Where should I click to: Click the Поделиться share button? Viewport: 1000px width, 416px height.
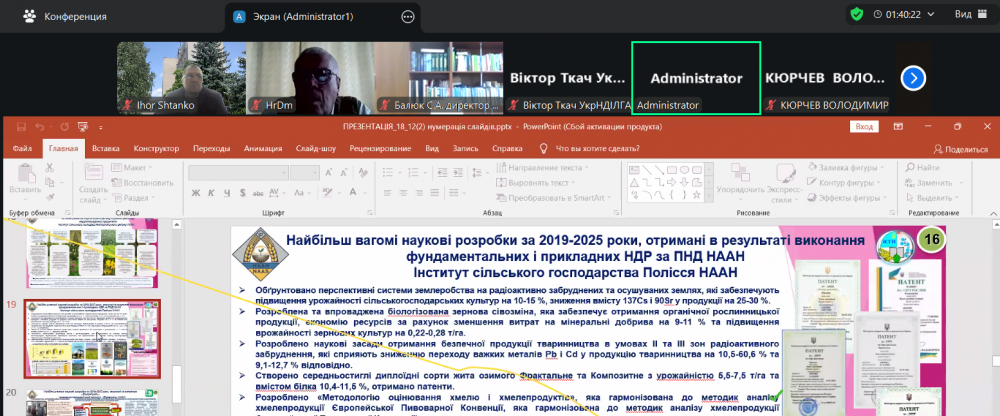[x=959, y=148]
